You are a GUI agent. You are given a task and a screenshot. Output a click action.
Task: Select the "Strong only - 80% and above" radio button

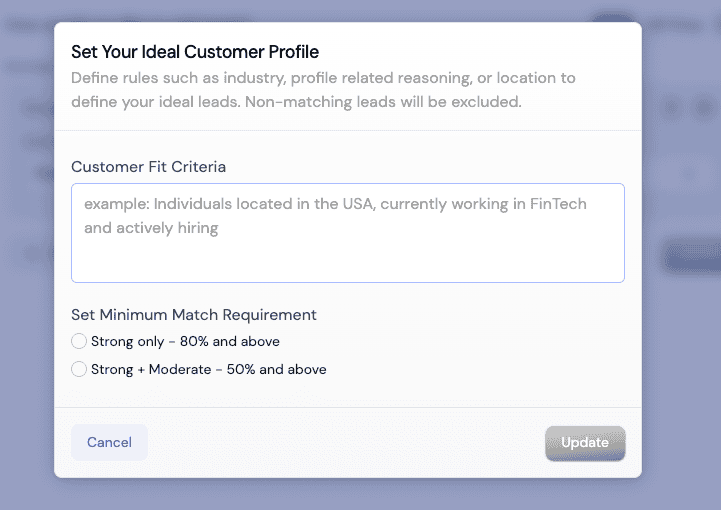pos(79,342)
